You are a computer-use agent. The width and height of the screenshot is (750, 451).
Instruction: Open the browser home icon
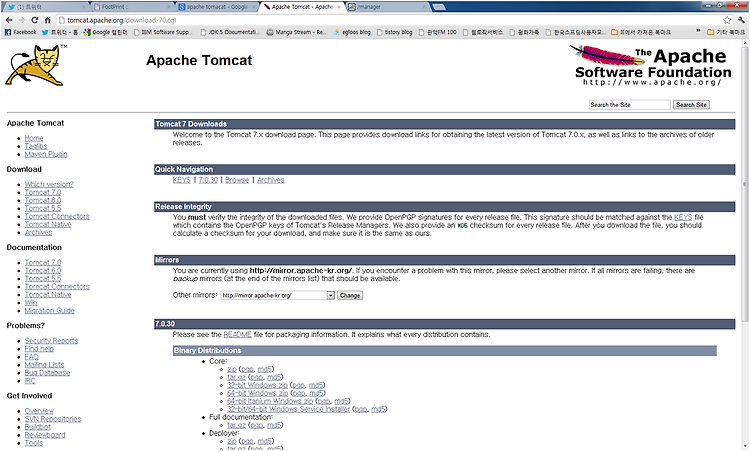pyautogui.click(x=47, y=20)
